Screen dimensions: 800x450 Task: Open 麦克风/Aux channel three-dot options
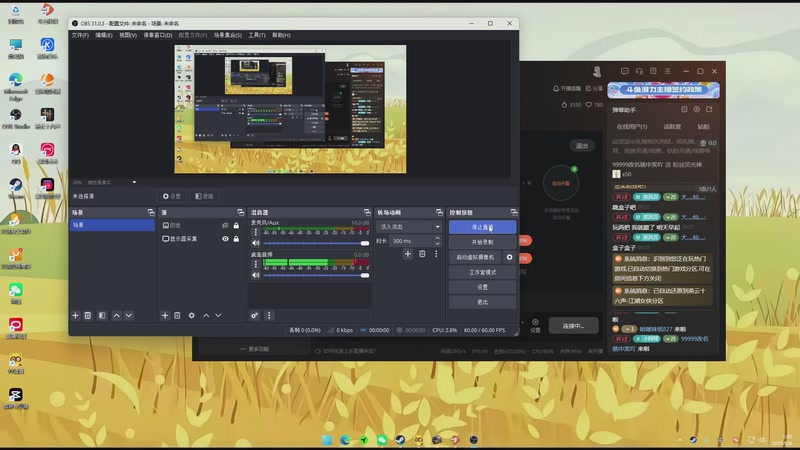(x=256, y=232)
